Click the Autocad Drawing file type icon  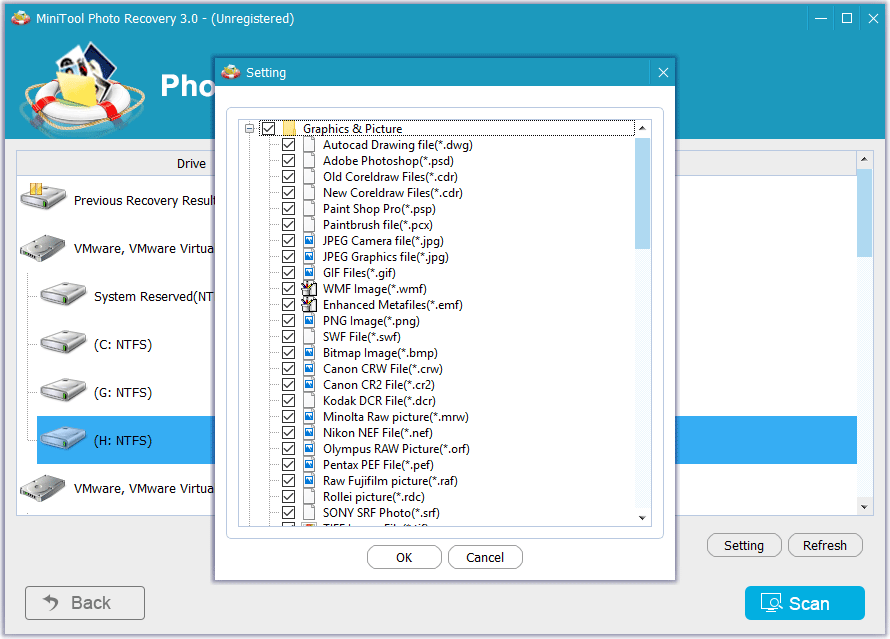309,145
